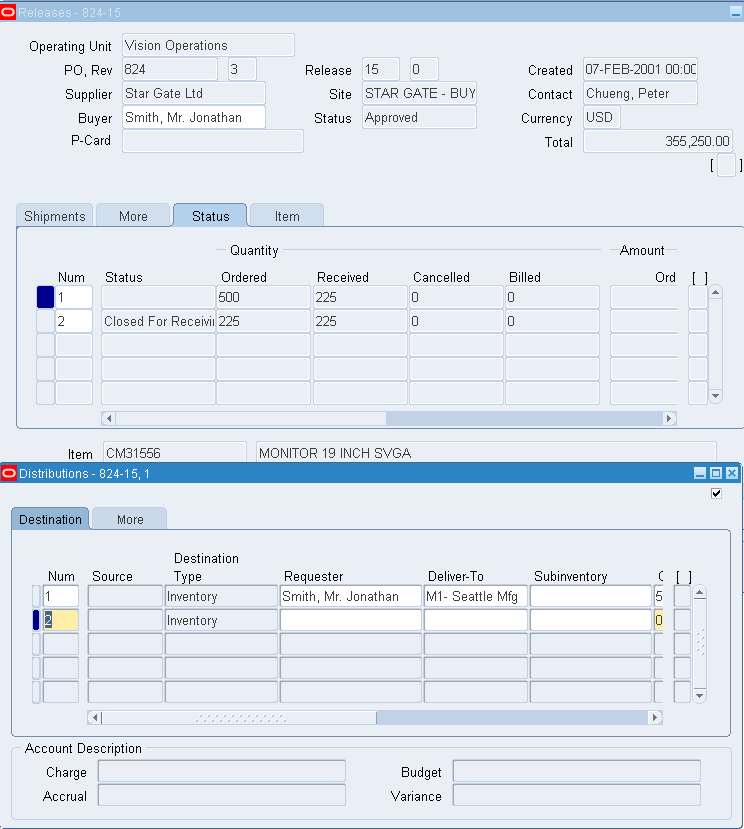Image resolution: width=744 pixels, height=829 pixels.
Task: Select row indicator for shipment line 2
Action: point(45,321)
